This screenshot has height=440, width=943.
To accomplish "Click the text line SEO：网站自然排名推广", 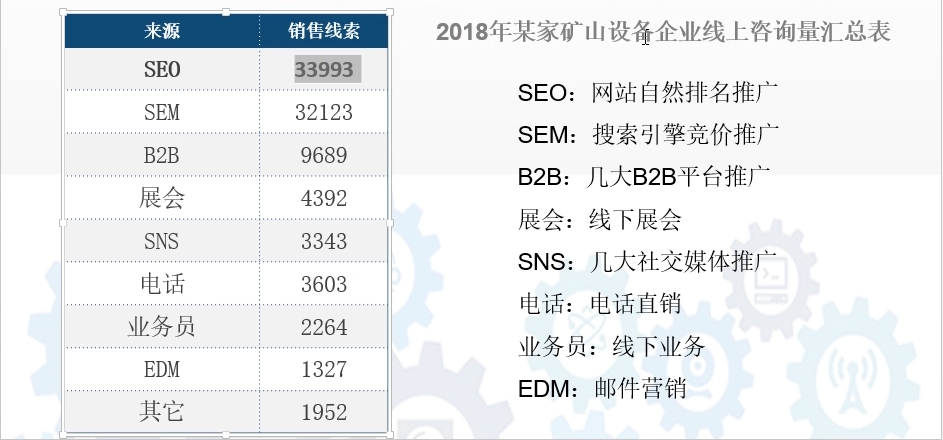I will point(648,93).
